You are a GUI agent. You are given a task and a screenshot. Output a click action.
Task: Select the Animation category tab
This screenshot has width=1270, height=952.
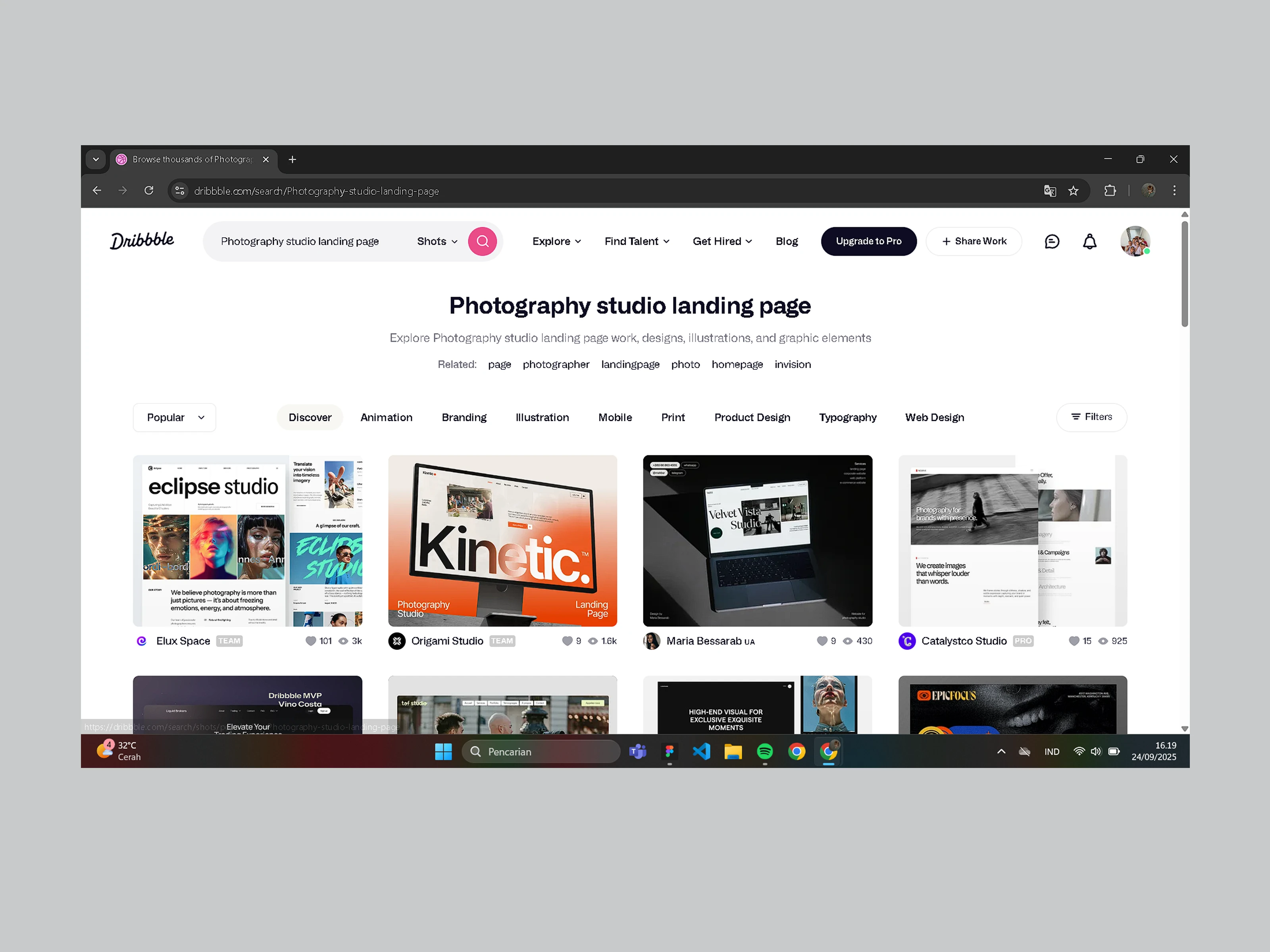(386, 417)
